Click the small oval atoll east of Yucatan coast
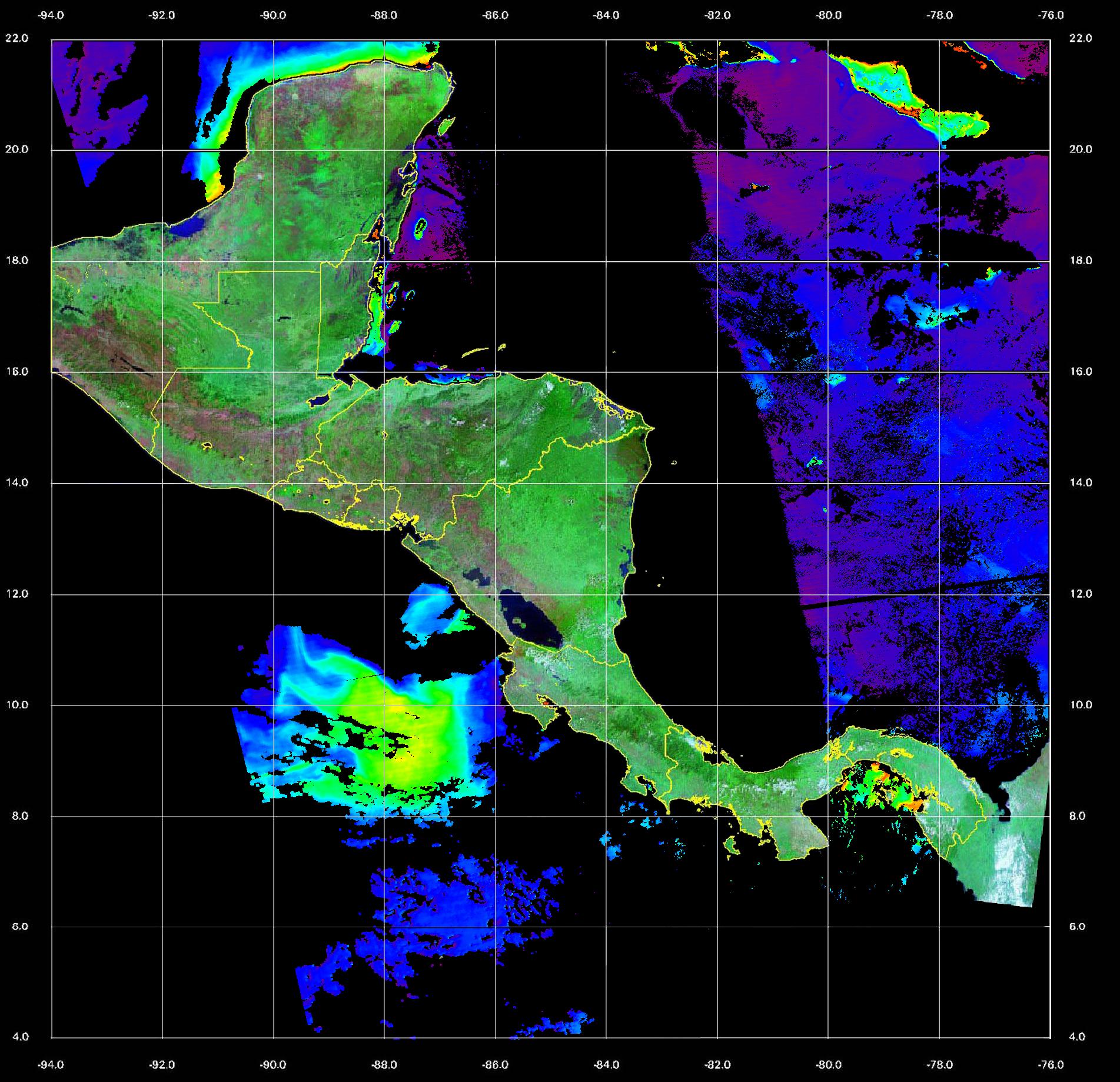This screenshot has width=1120, height=1082. point(421,227)
